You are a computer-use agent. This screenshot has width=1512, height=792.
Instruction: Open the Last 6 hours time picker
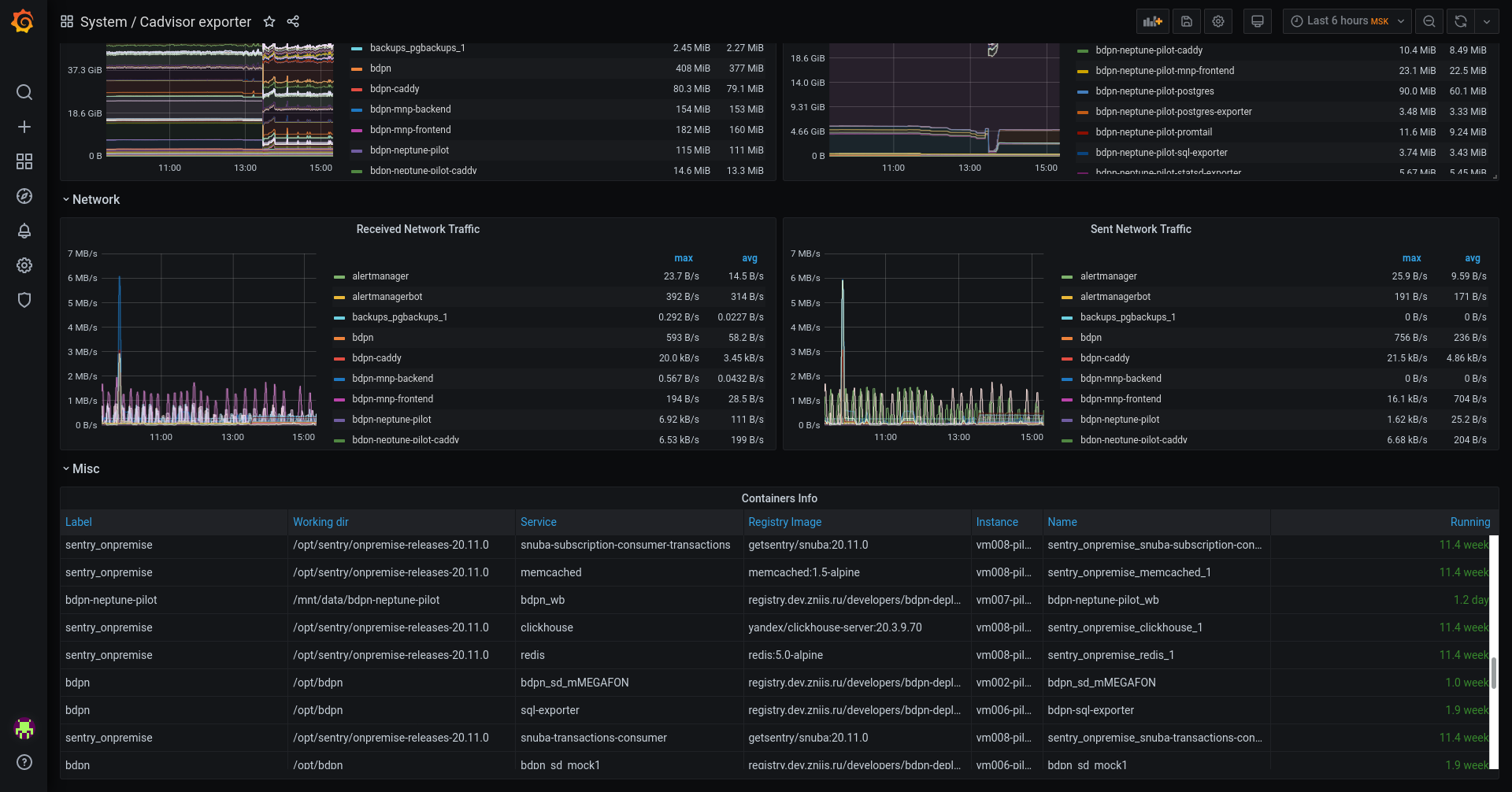tap(1347, 21)
